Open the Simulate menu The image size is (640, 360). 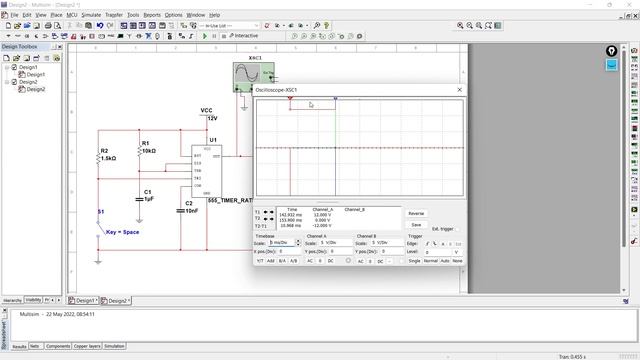pos(91,15)
